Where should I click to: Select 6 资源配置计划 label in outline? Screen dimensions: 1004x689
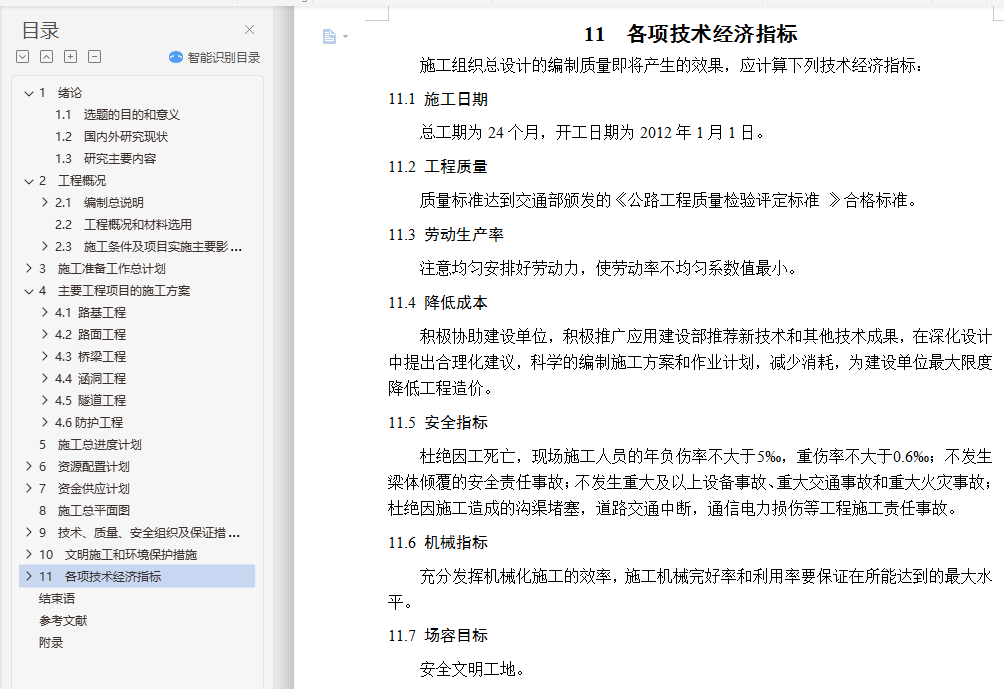click(84, 466)
